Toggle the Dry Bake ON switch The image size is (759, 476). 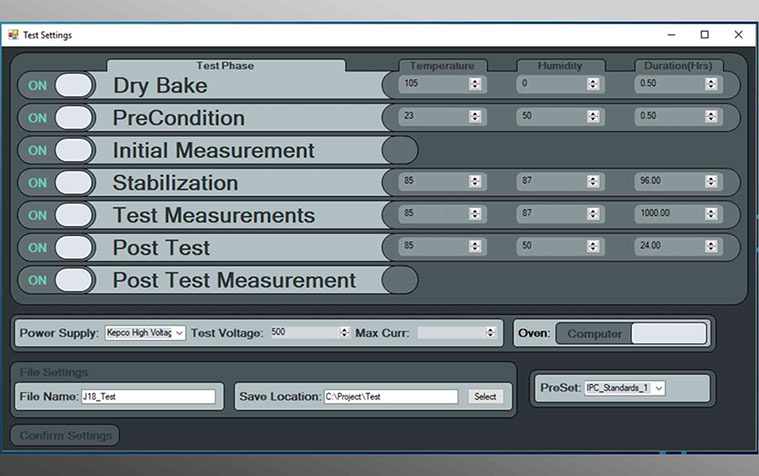[57, 85]
